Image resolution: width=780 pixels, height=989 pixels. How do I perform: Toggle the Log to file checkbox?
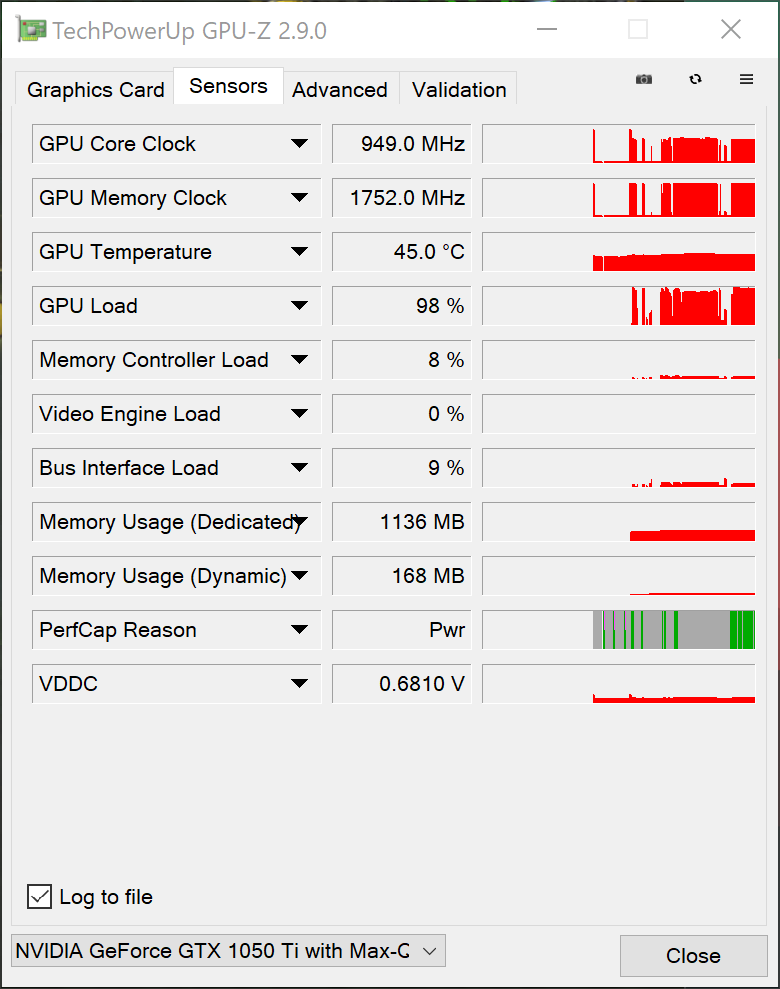pos(40,896)
